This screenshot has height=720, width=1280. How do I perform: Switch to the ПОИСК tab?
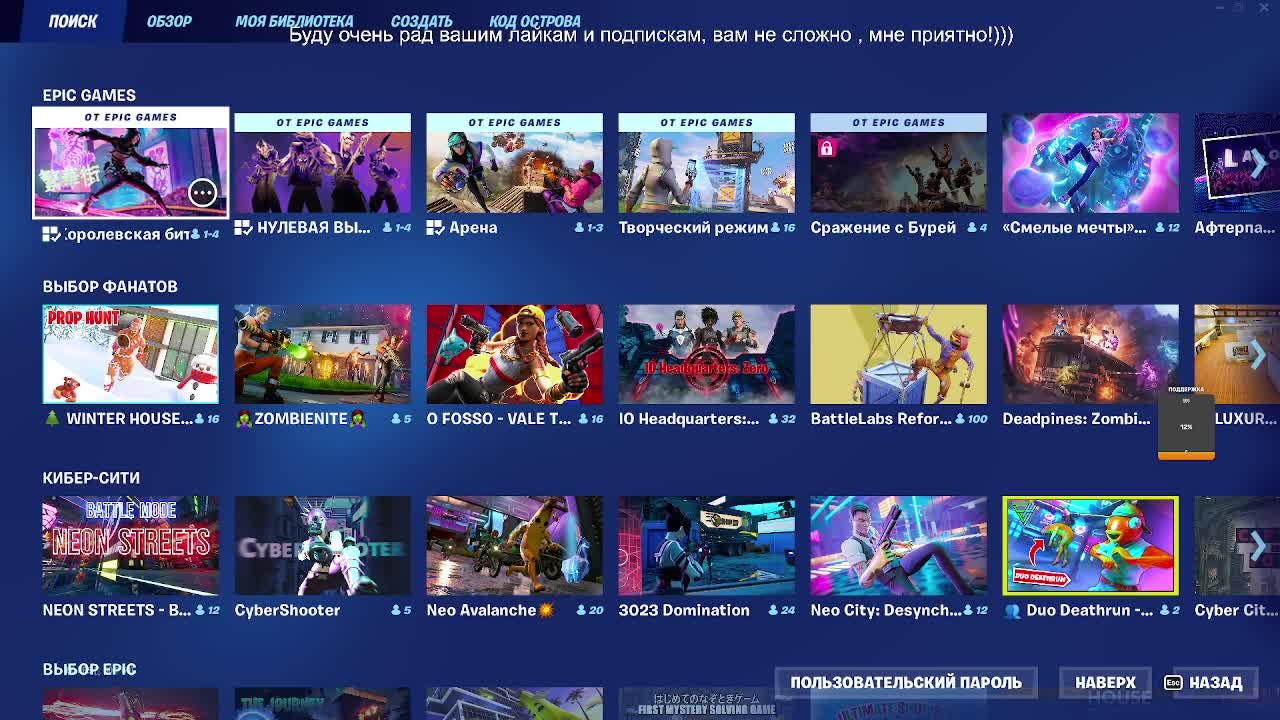(73, 21)
